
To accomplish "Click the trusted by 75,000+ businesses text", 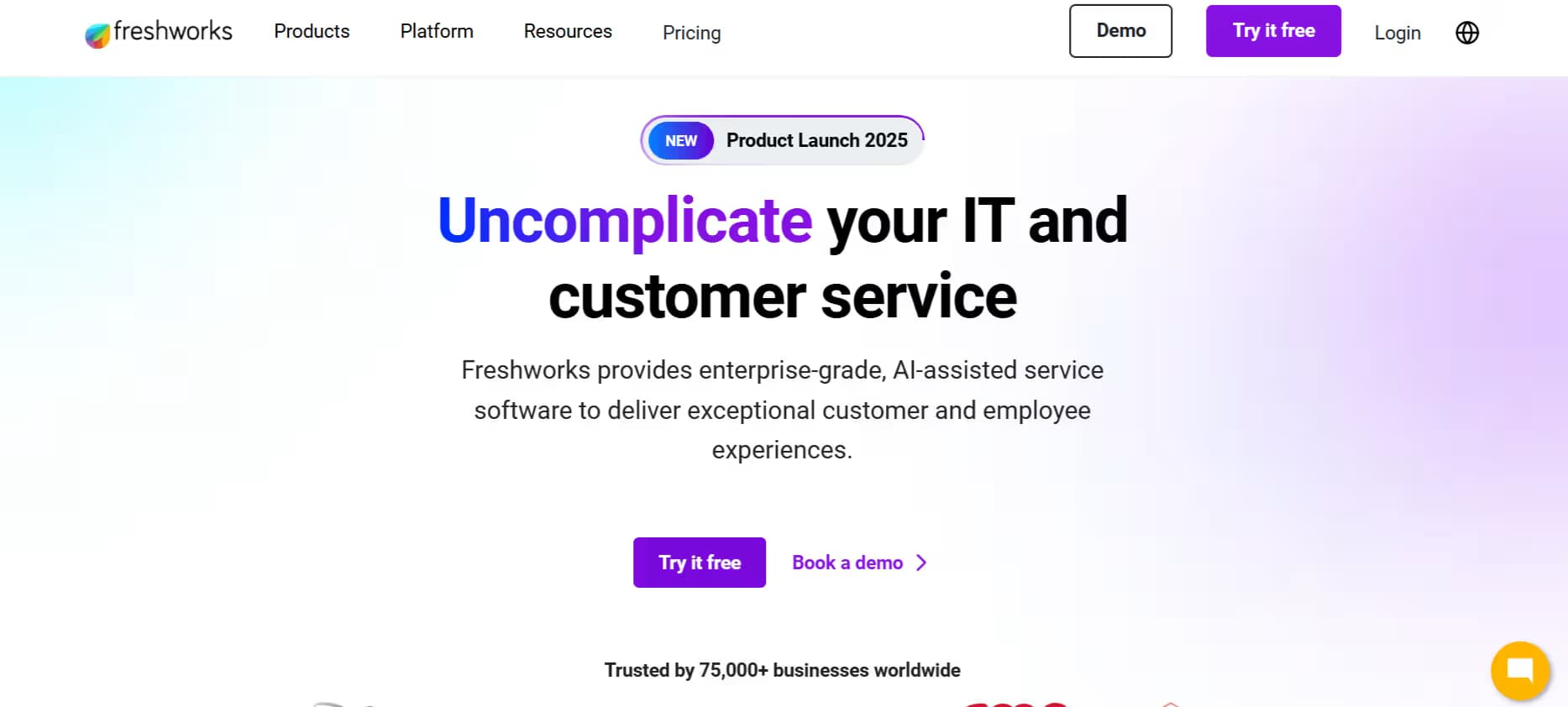I will coord(781,670).
